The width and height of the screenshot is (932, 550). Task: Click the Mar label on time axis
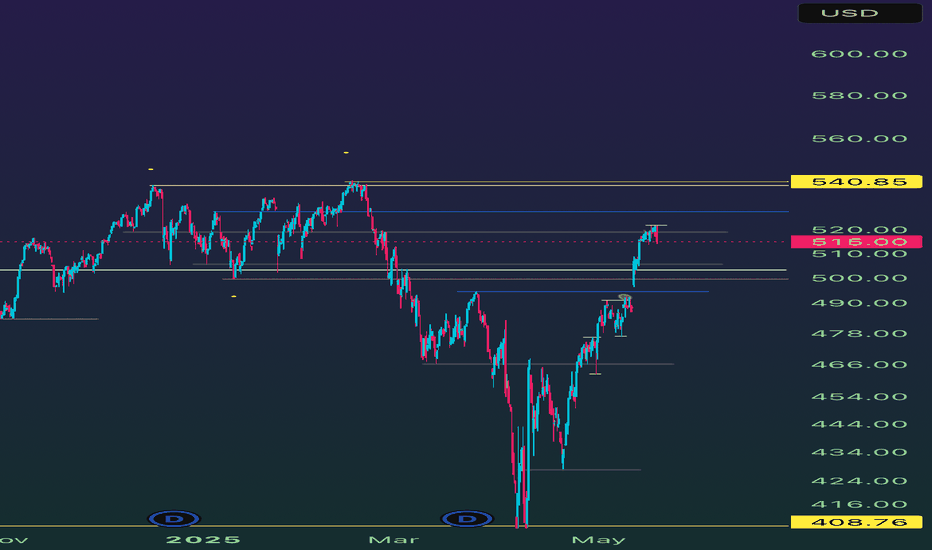(393, 540)
